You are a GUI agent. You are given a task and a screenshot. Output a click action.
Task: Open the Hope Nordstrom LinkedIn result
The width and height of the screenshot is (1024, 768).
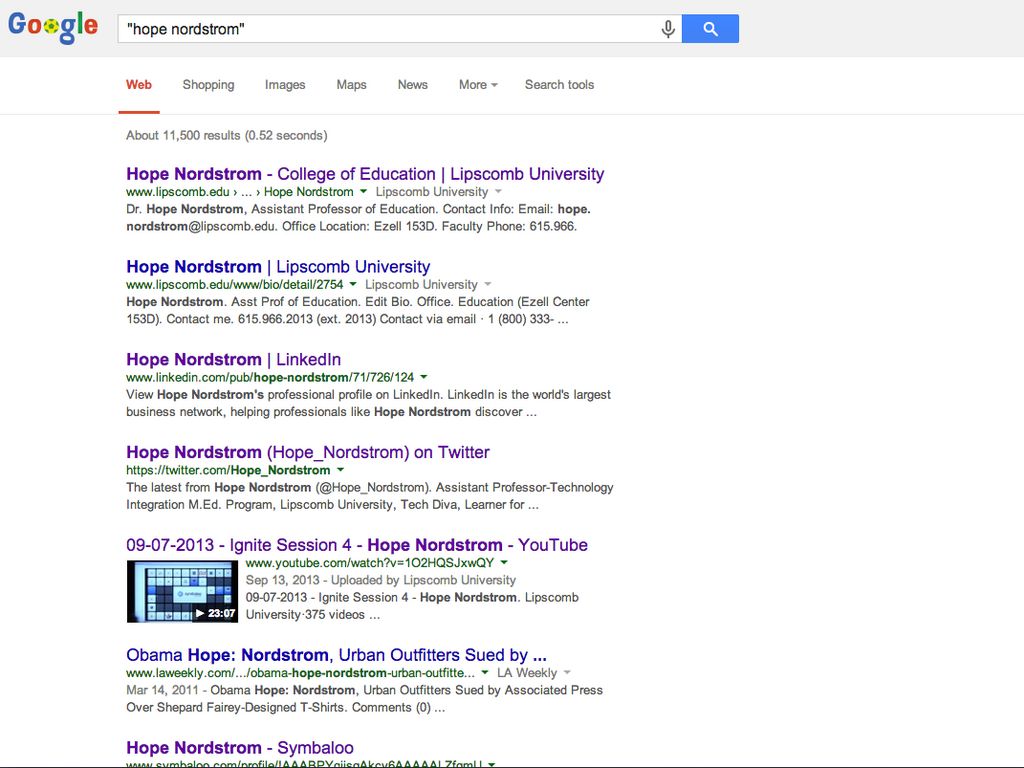tap(233, 360)
